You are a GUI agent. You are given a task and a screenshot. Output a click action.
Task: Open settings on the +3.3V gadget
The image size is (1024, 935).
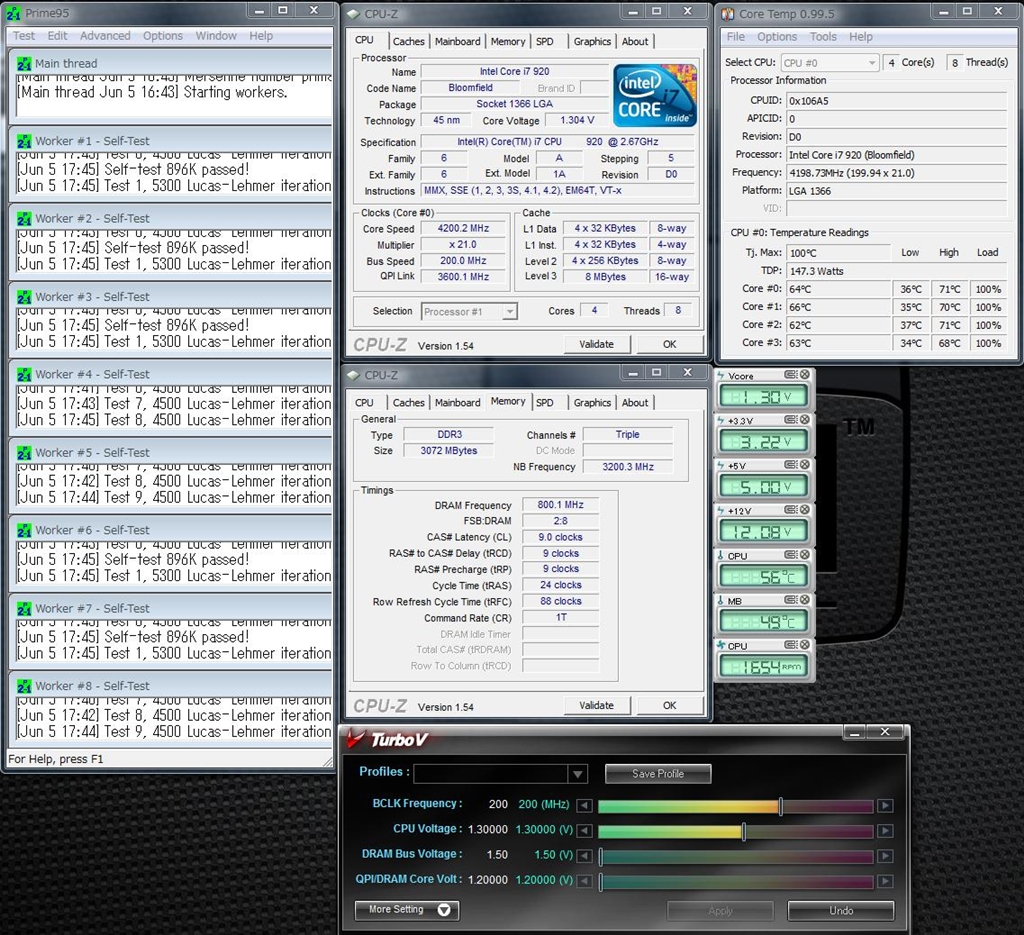coord(791,420)
